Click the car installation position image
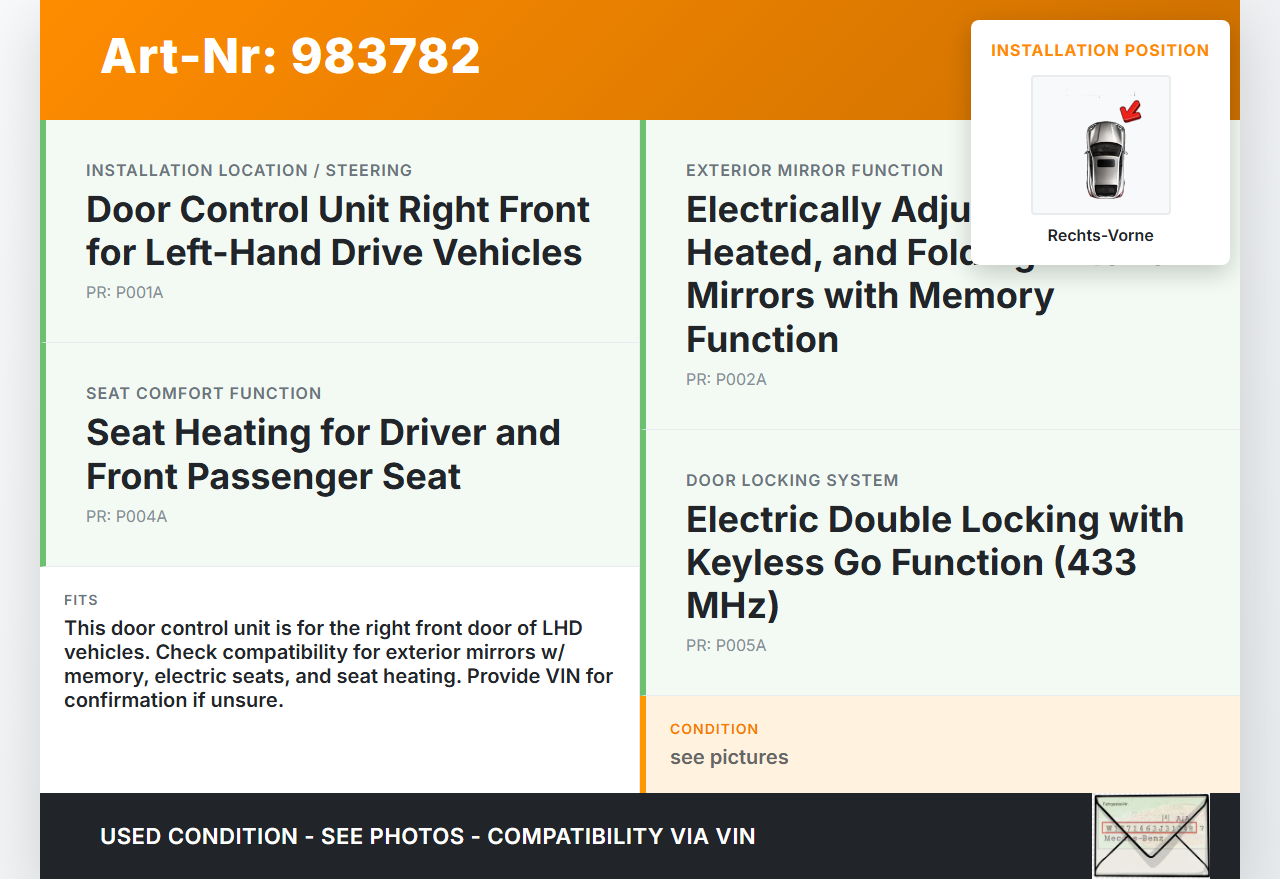Image resolution: width=1280 pixels, height=880 pixels. coord(1100,145)
